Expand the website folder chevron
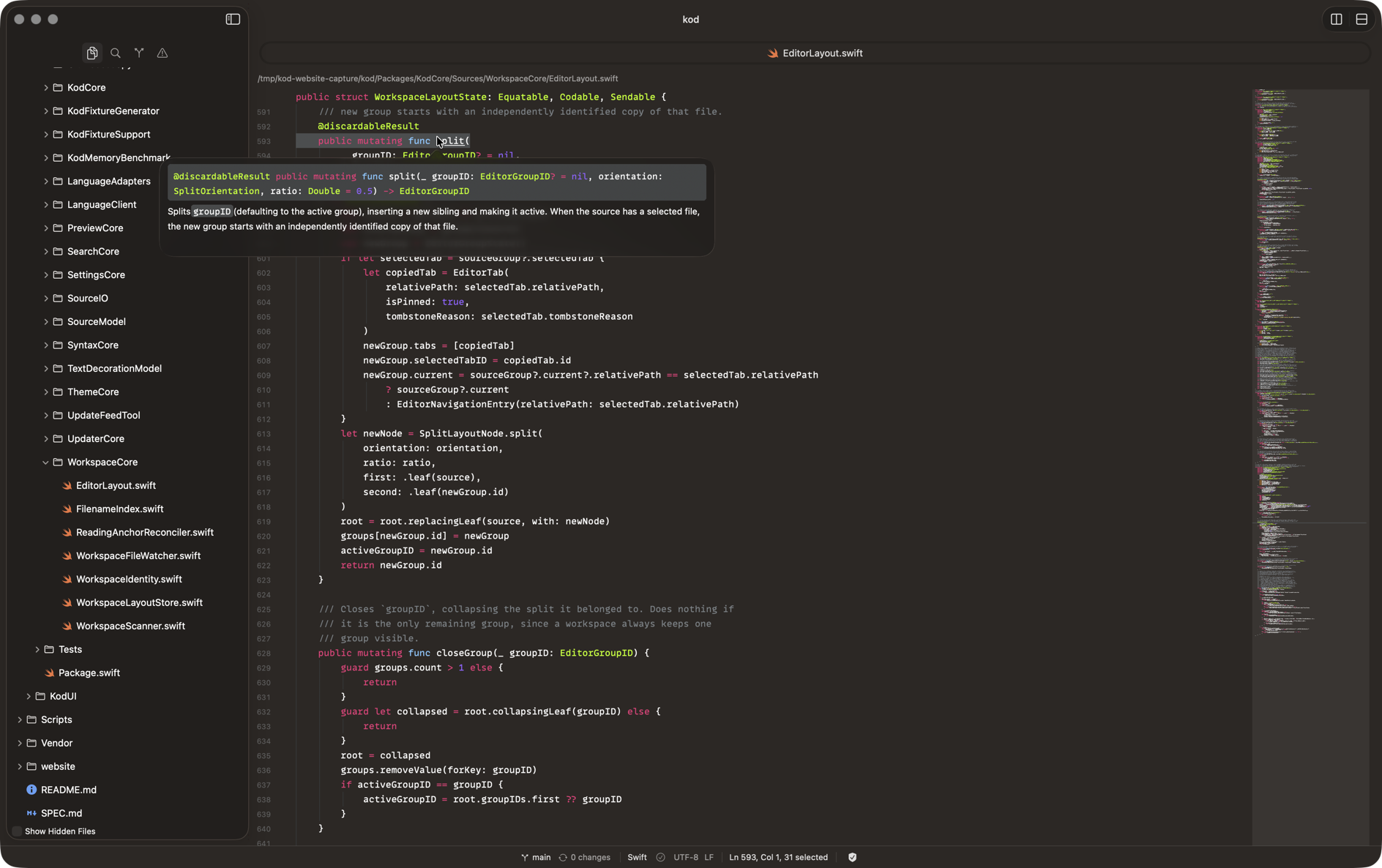The width and height of the screenshot is (1382, 868). coord(19,766)
